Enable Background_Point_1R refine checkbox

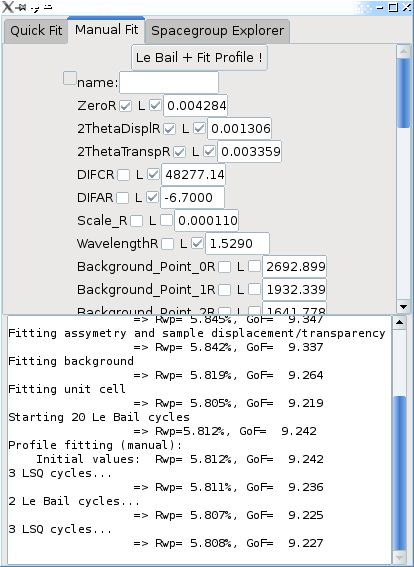coord(225,290)
